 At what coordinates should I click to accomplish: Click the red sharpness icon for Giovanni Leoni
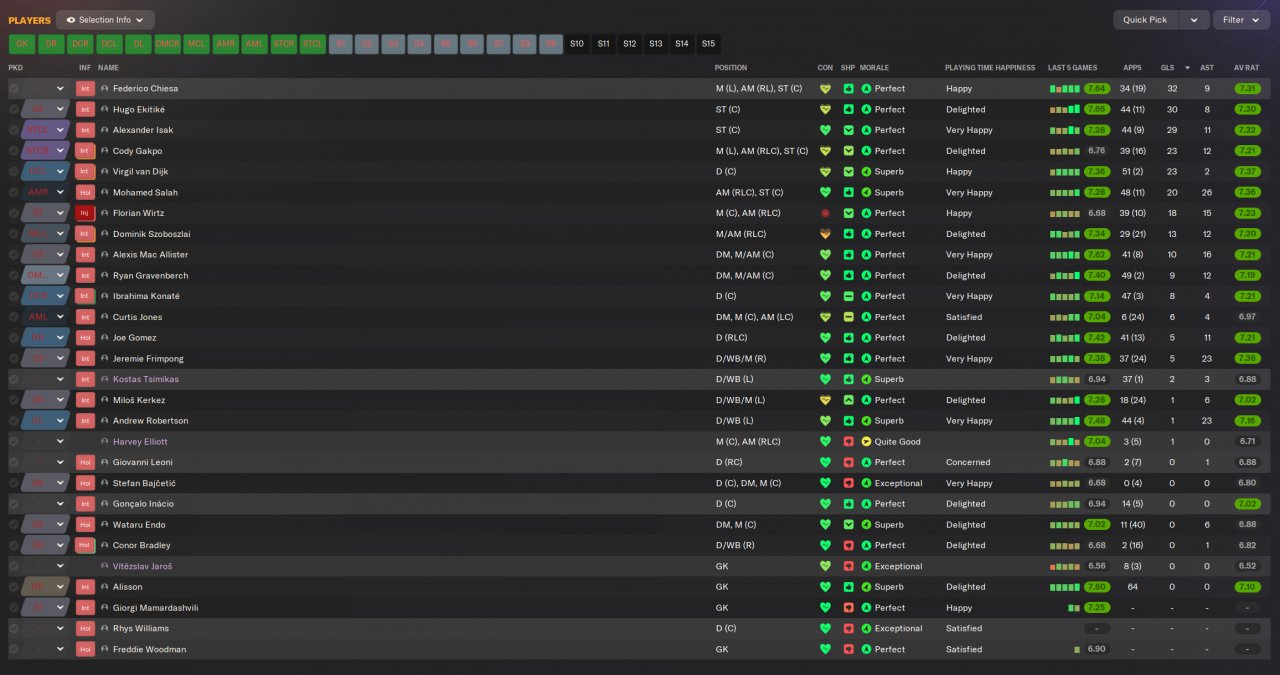click(848, 462)
